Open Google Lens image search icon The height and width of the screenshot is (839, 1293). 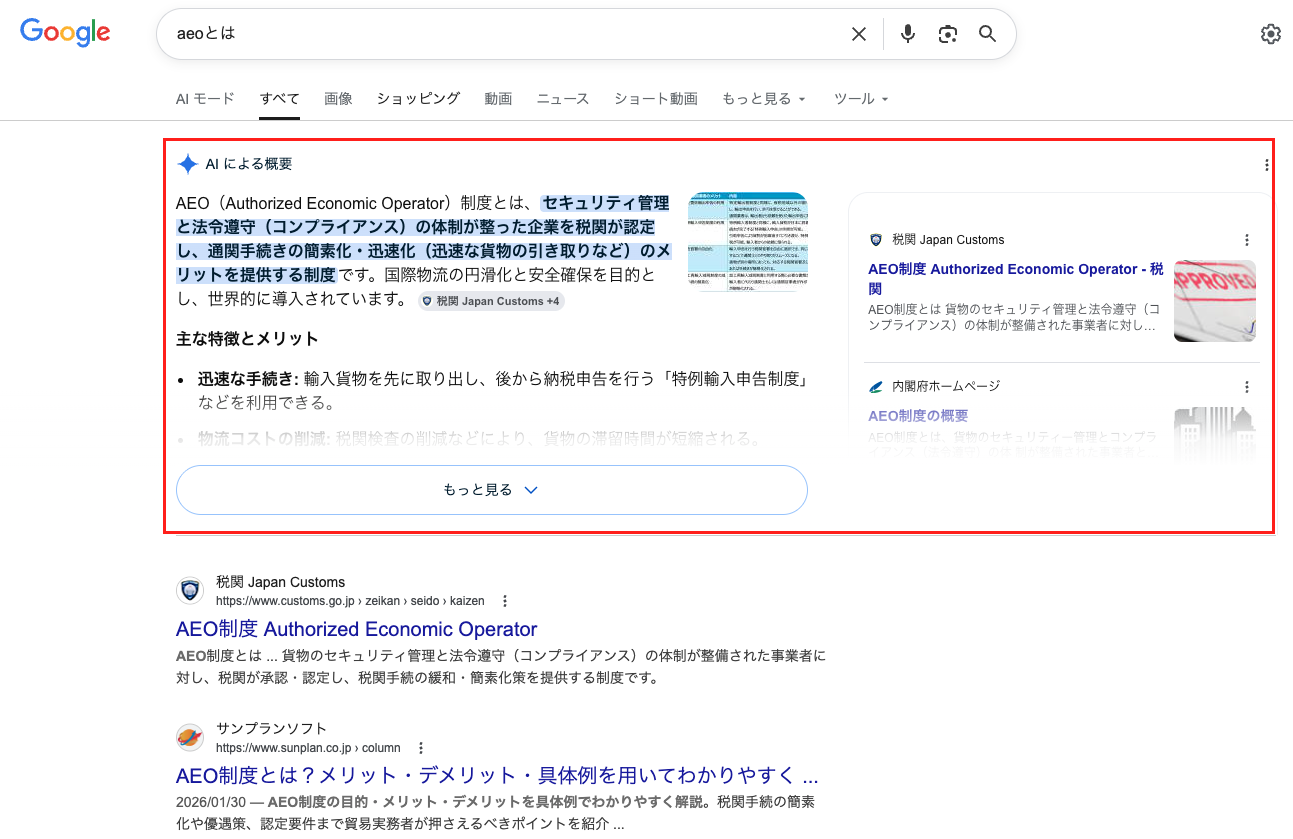click(948, 34)
